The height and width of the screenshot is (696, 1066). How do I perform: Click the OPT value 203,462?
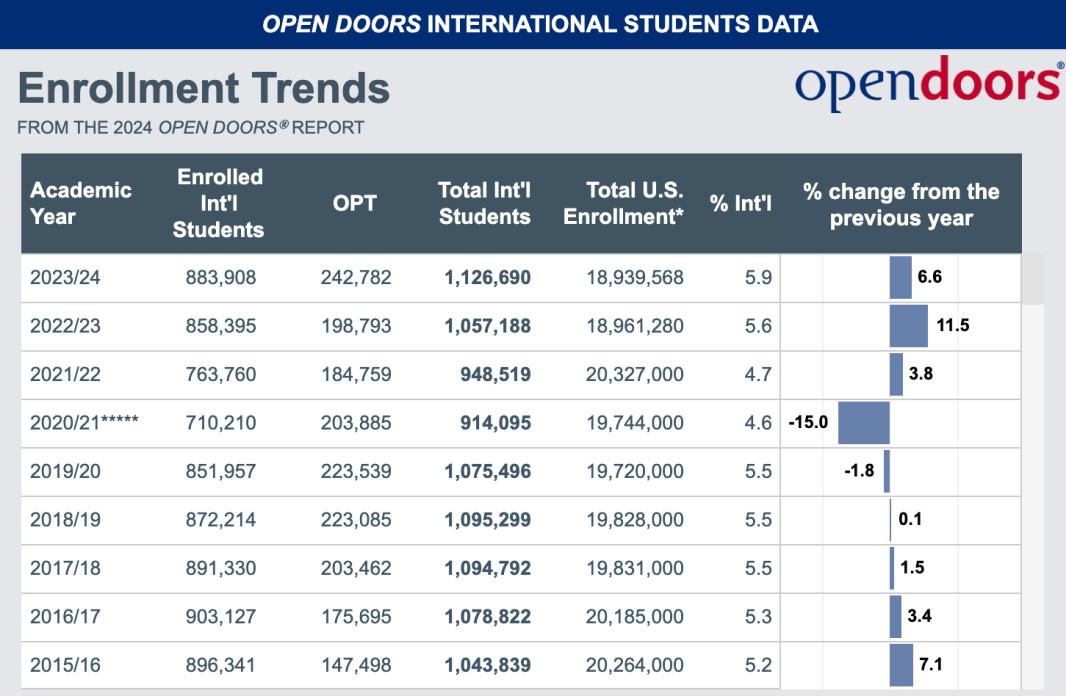click(356, 568)
